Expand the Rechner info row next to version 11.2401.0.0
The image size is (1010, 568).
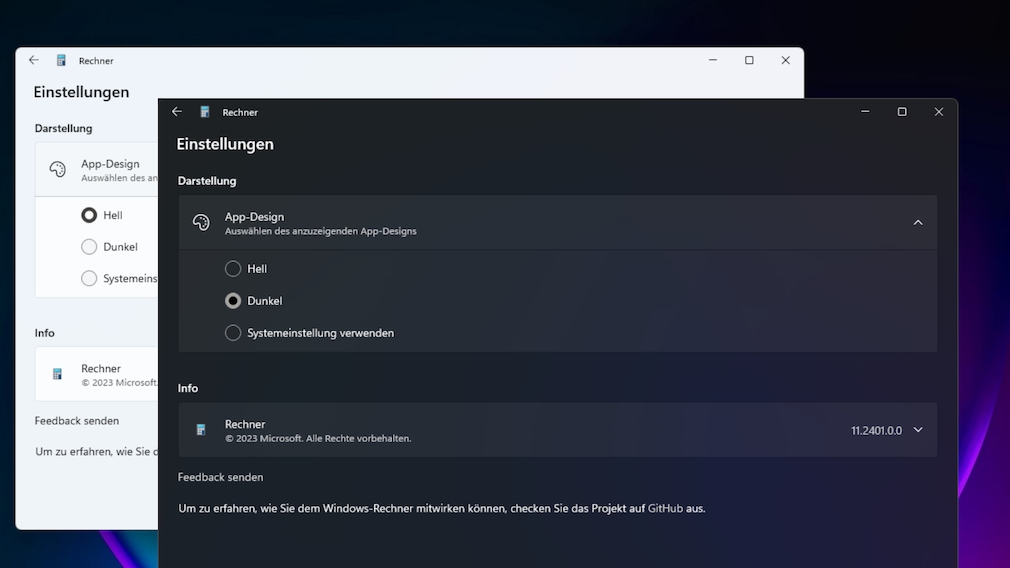(918, 430)
